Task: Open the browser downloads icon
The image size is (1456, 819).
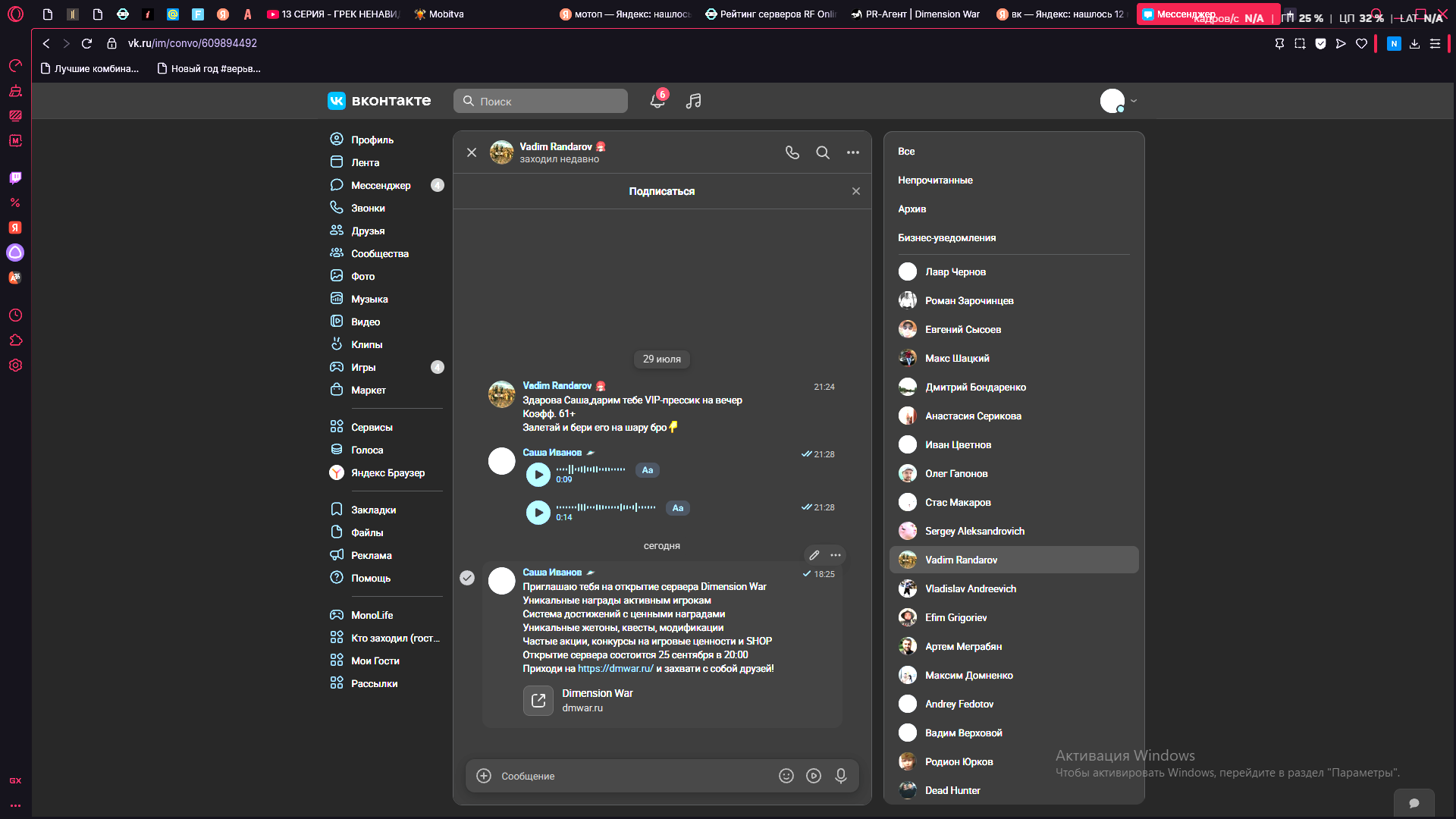Action: [x=1414, y=43]
